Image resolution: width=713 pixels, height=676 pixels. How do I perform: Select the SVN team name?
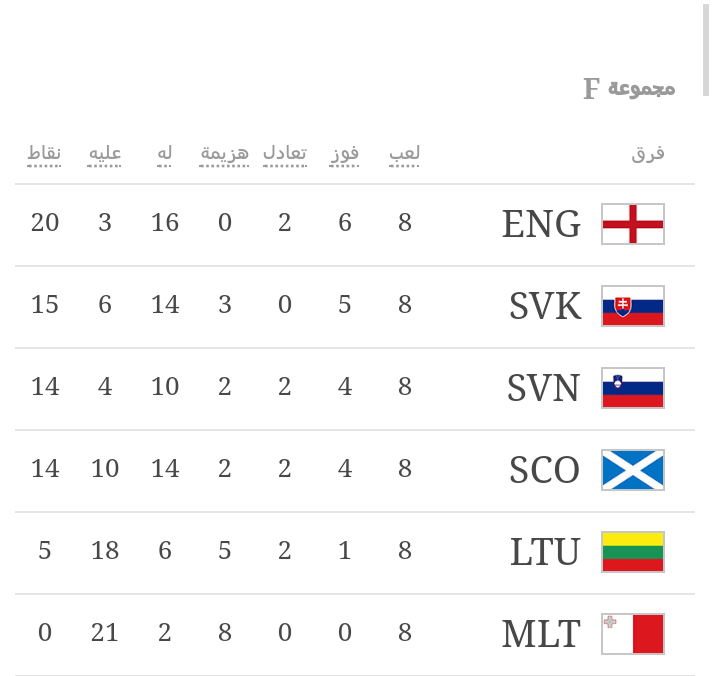coord(543,388)
